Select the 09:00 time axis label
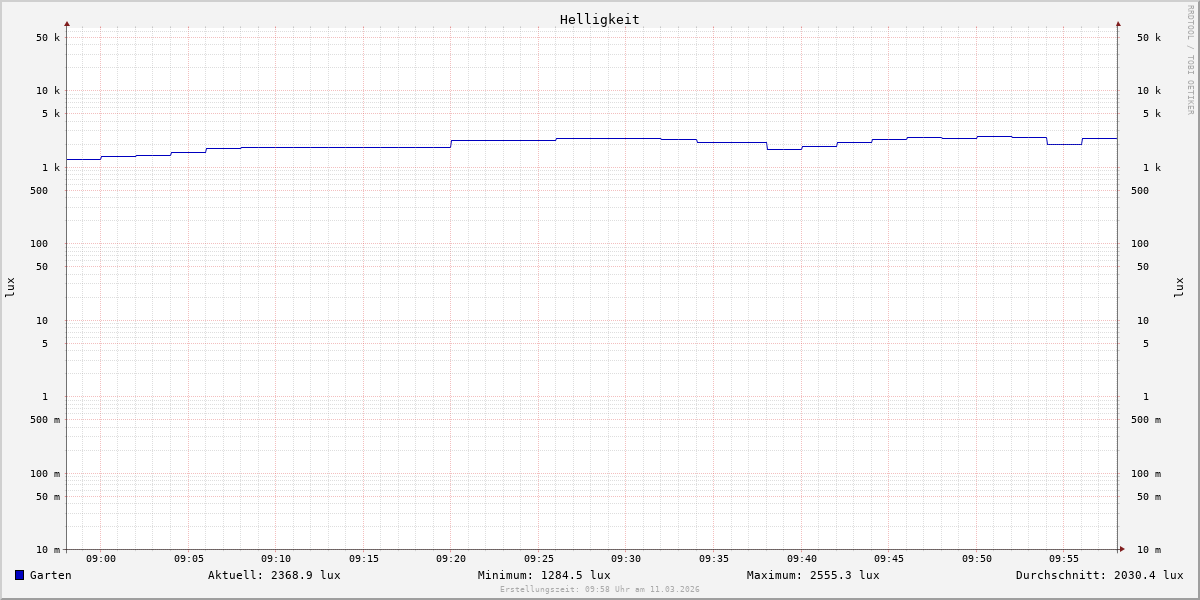 [x=101, y=559]
